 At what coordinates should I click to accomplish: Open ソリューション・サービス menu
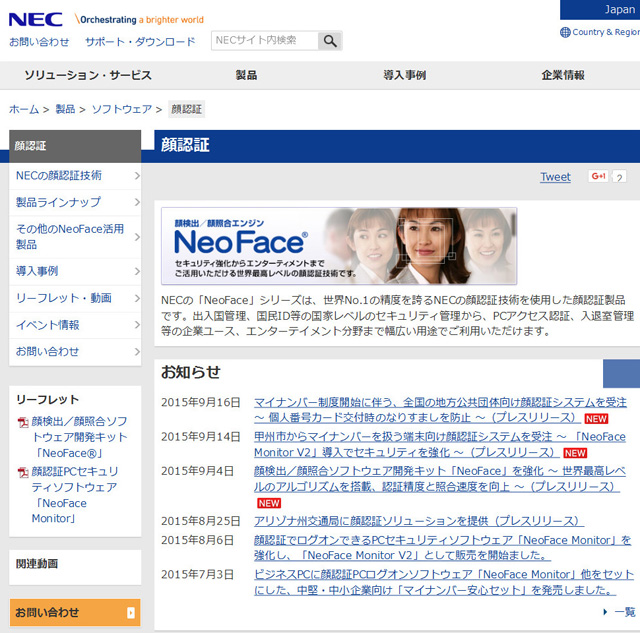point(88,75)
